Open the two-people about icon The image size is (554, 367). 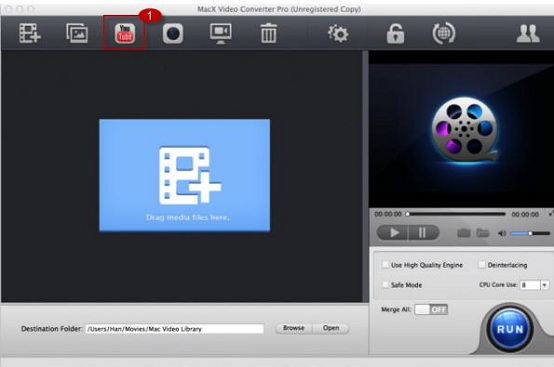point(528,34)
